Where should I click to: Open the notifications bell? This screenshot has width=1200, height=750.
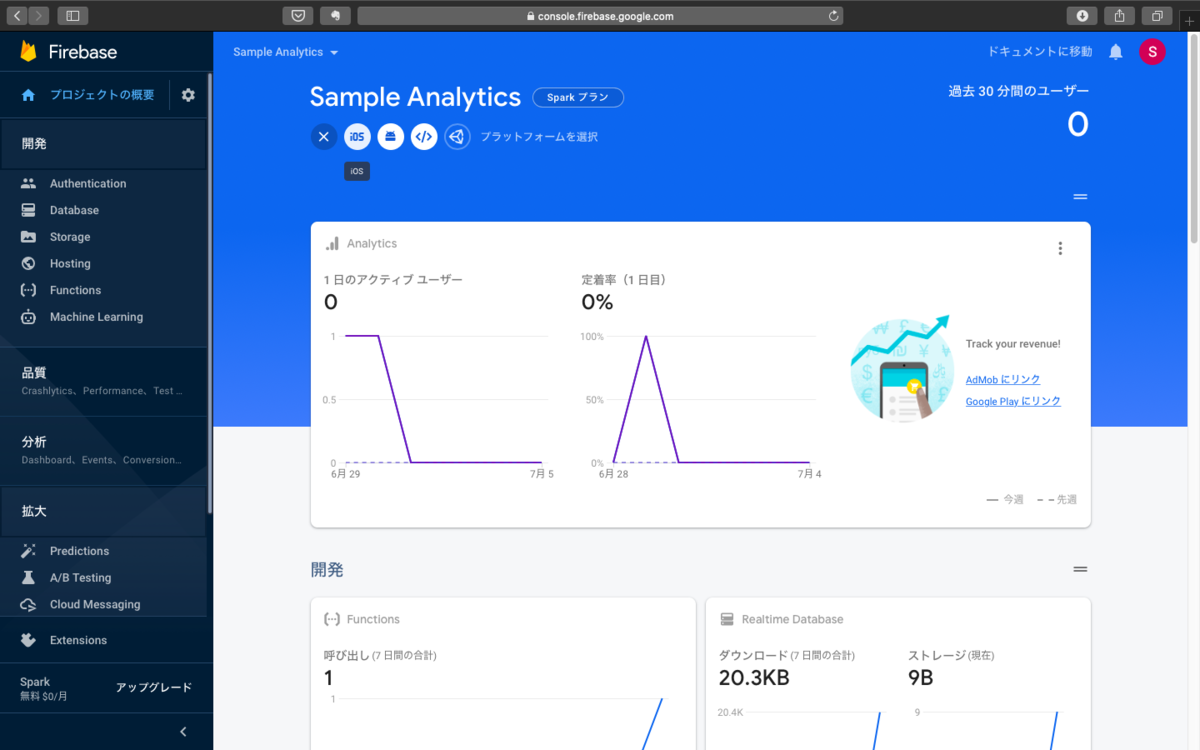pos(1116,52)
